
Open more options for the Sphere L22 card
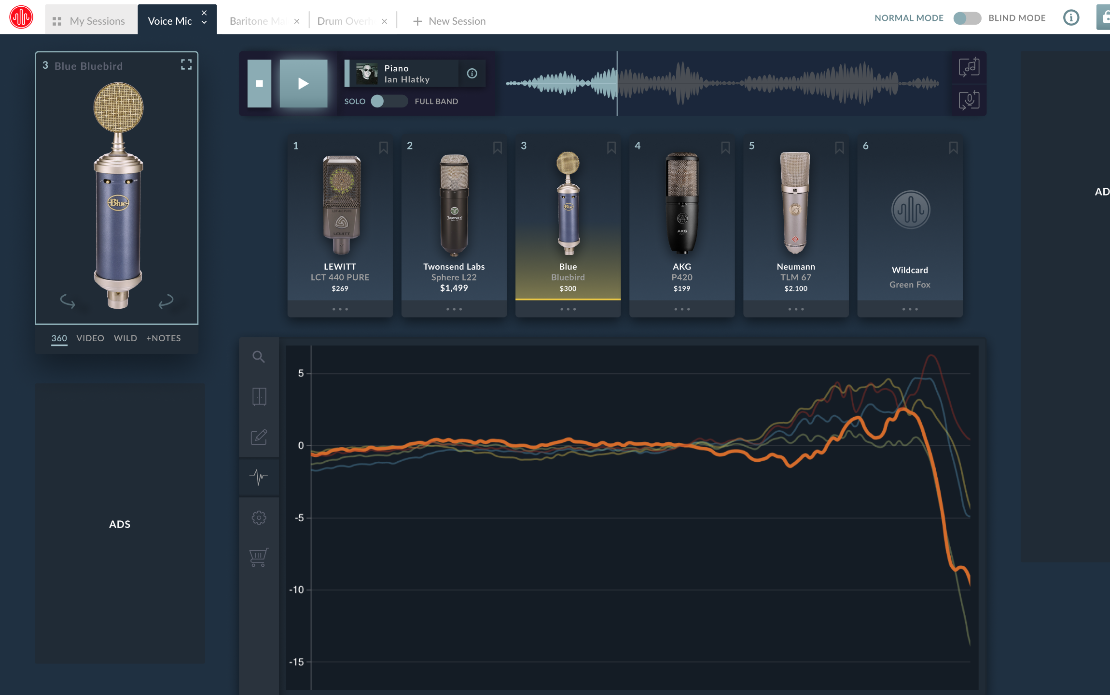click(x=454, y=309)
